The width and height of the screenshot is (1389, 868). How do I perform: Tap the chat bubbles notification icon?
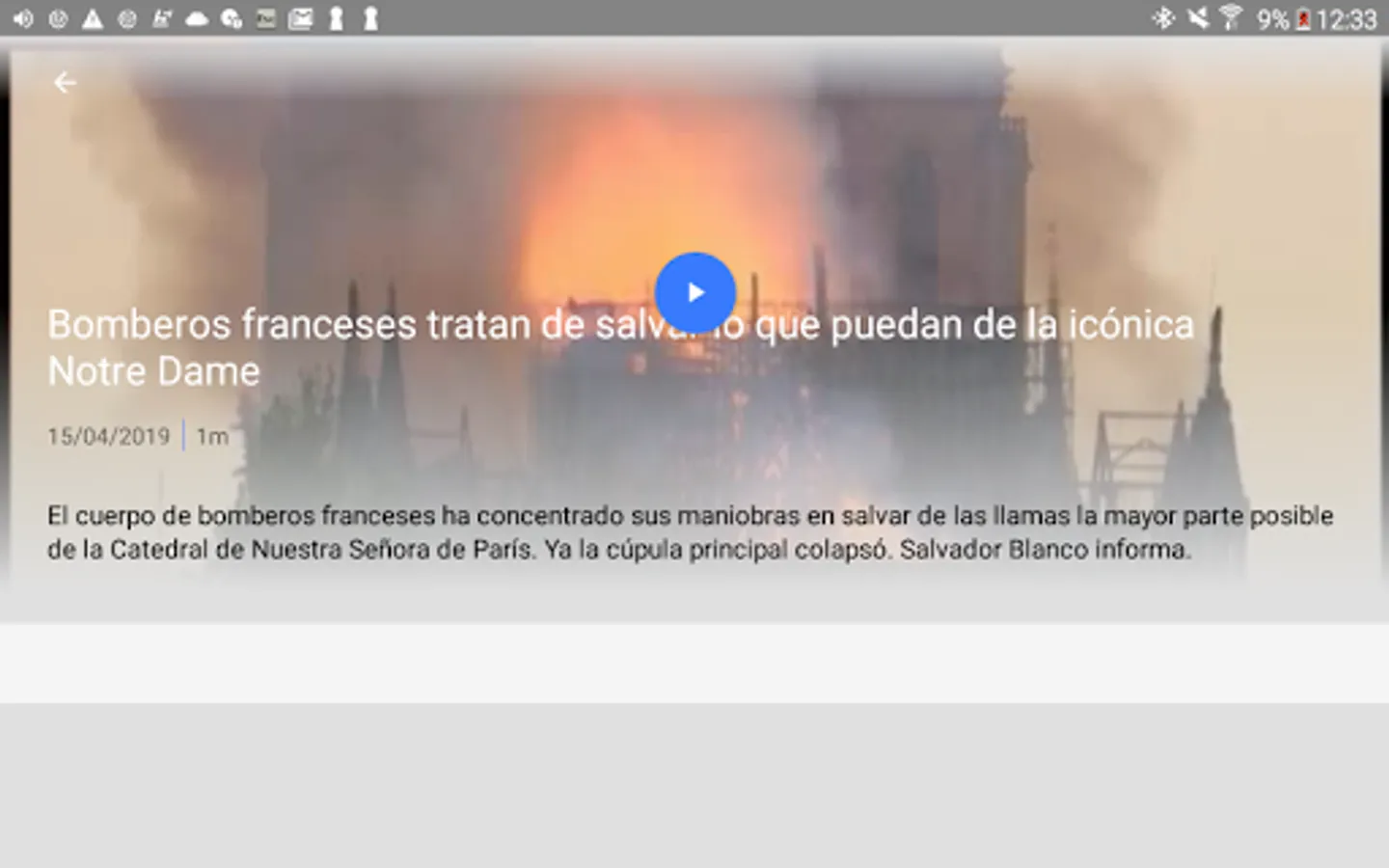coord(231,18)
